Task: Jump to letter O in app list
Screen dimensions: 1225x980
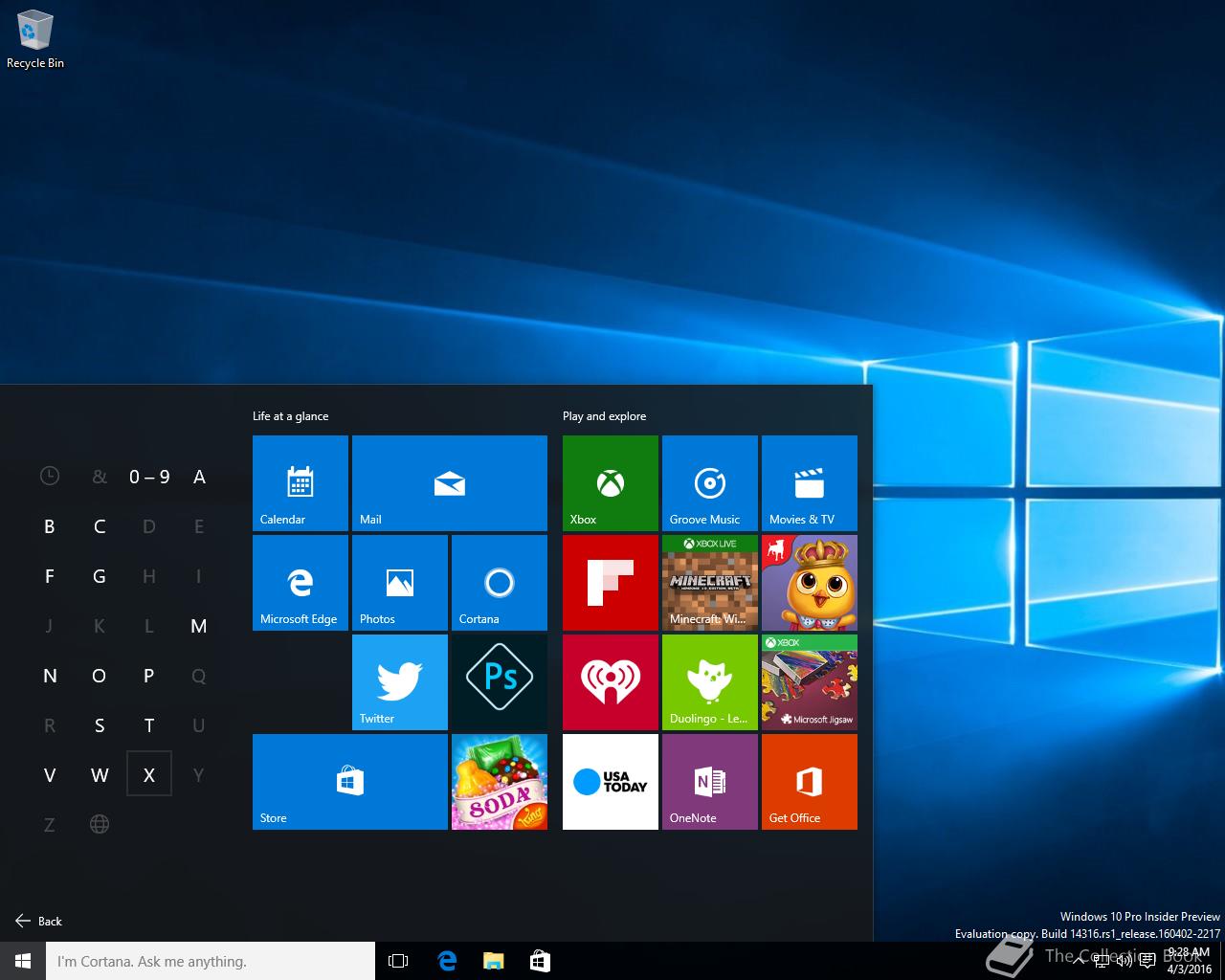Action: click(x=100, y=675)
